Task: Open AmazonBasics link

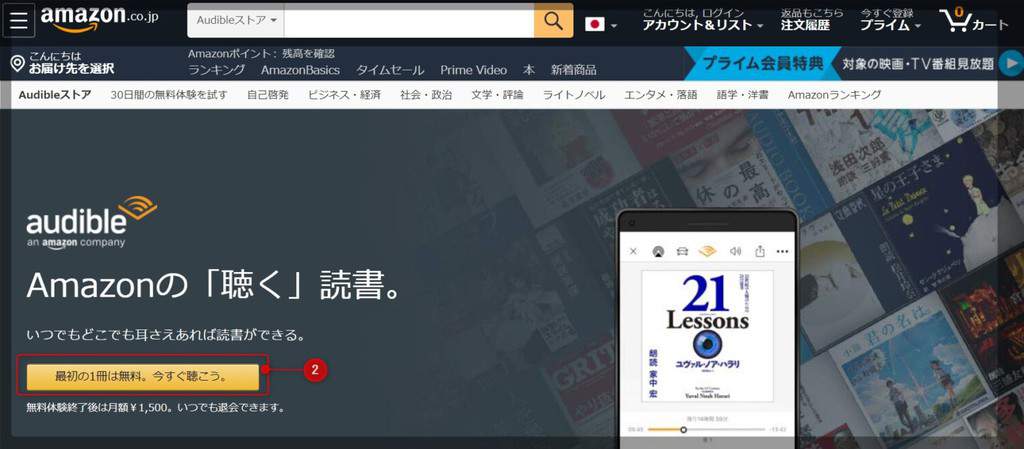Action: point(300,70)
